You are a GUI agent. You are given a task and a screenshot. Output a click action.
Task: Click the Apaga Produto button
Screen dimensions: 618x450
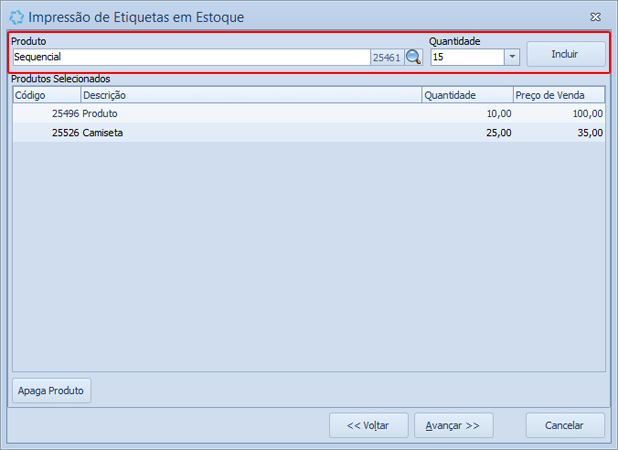[x=52, y=390]
